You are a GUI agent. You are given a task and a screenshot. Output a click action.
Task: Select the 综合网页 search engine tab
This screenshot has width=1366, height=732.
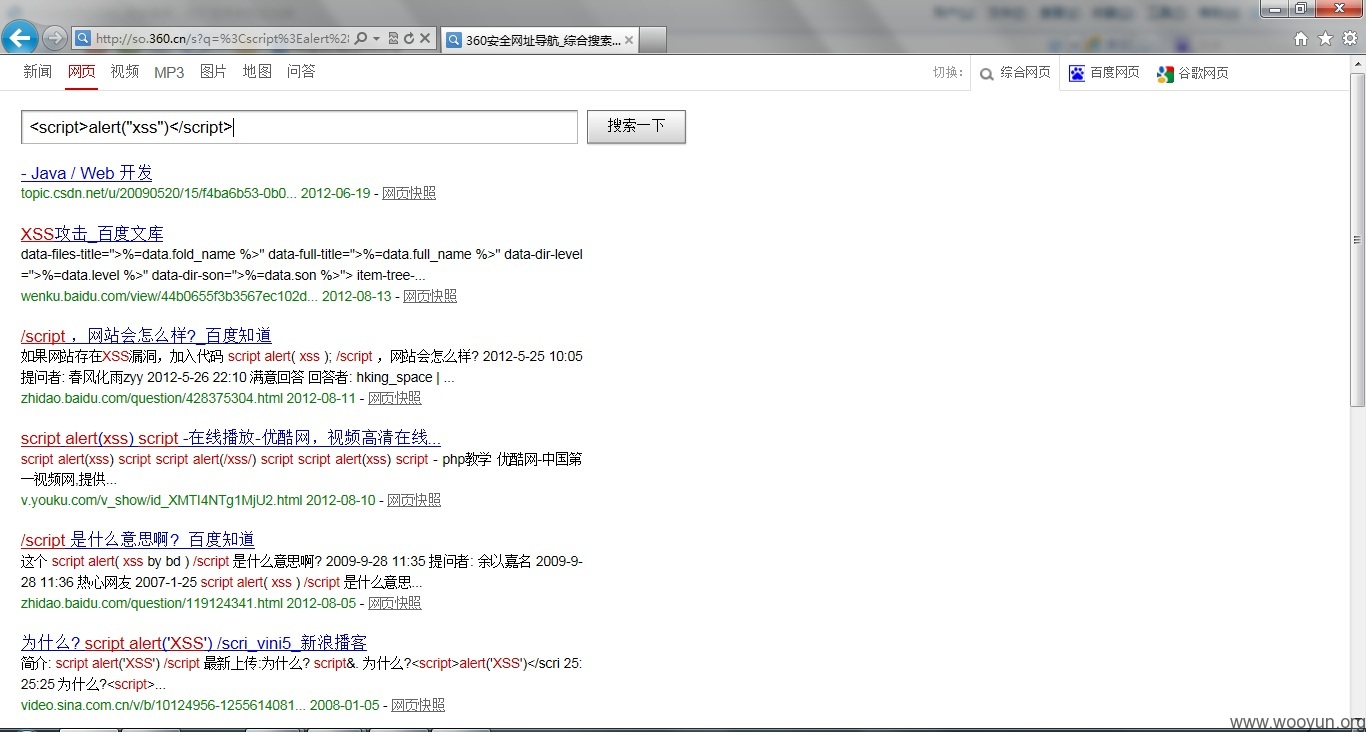[1014, 73]
